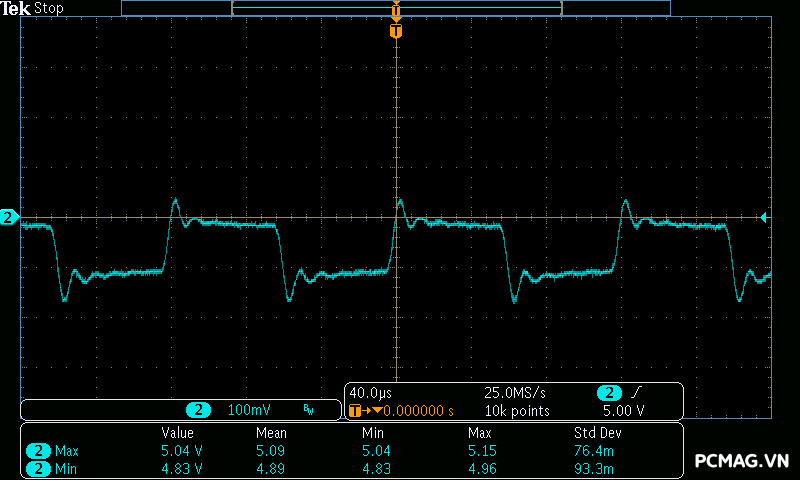The height and width of the screenshot is (480, 800).
Task: Select the trigger source 2 badge
Action: (x=609, y=393)
